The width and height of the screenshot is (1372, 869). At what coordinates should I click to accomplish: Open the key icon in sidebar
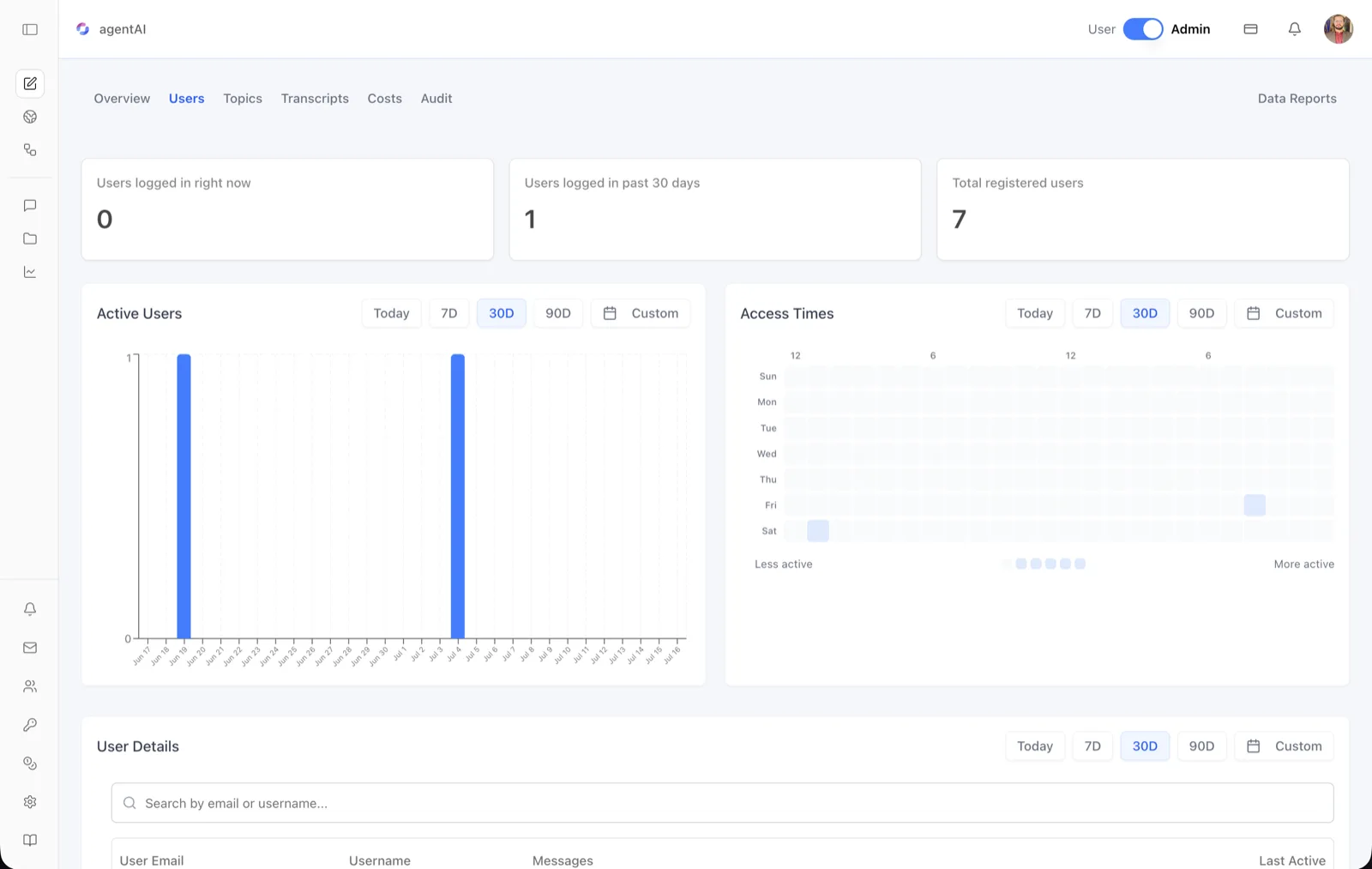pos(30,725)
